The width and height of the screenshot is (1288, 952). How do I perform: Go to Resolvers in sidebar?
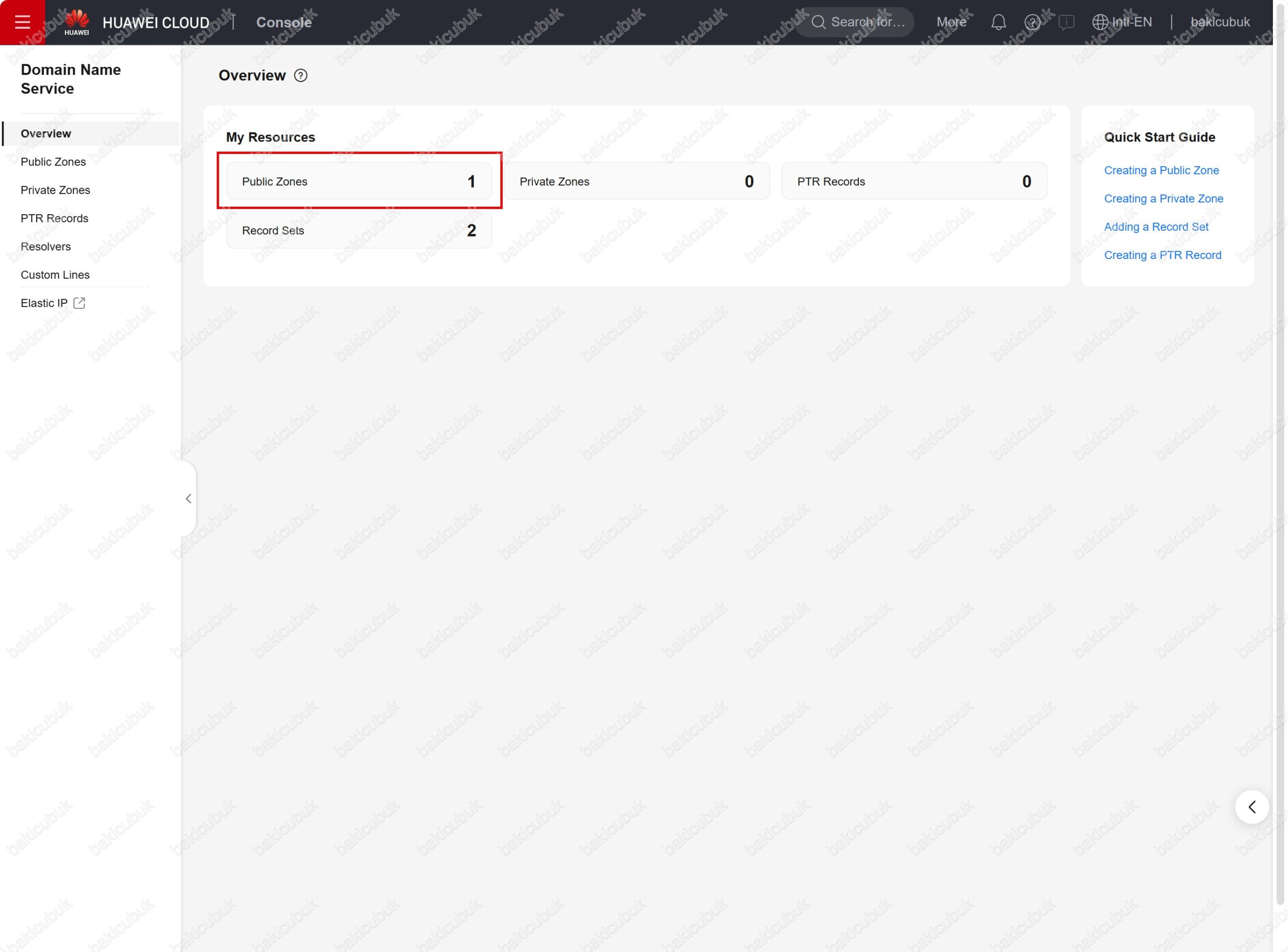click(x=46, y=246)
